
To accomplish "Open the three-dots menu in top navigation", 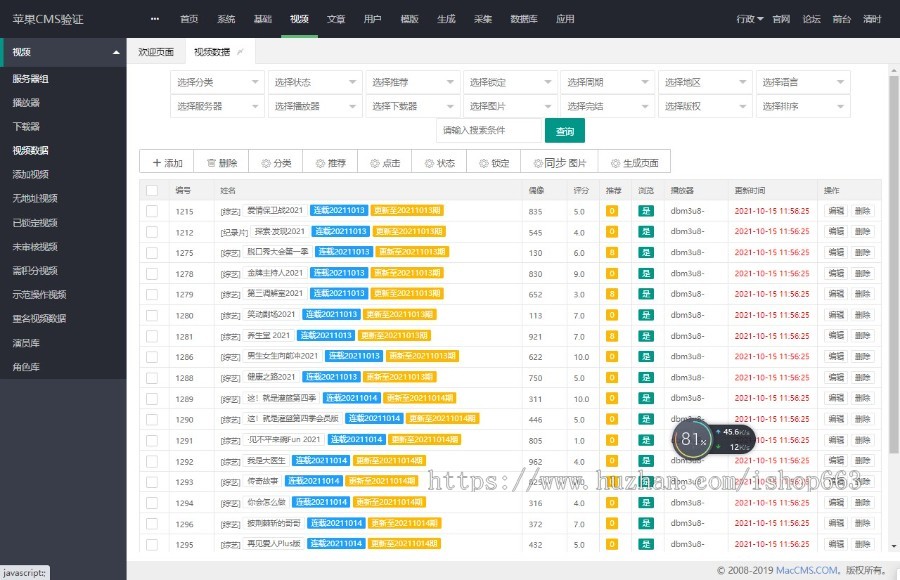I will click(154, 19).
